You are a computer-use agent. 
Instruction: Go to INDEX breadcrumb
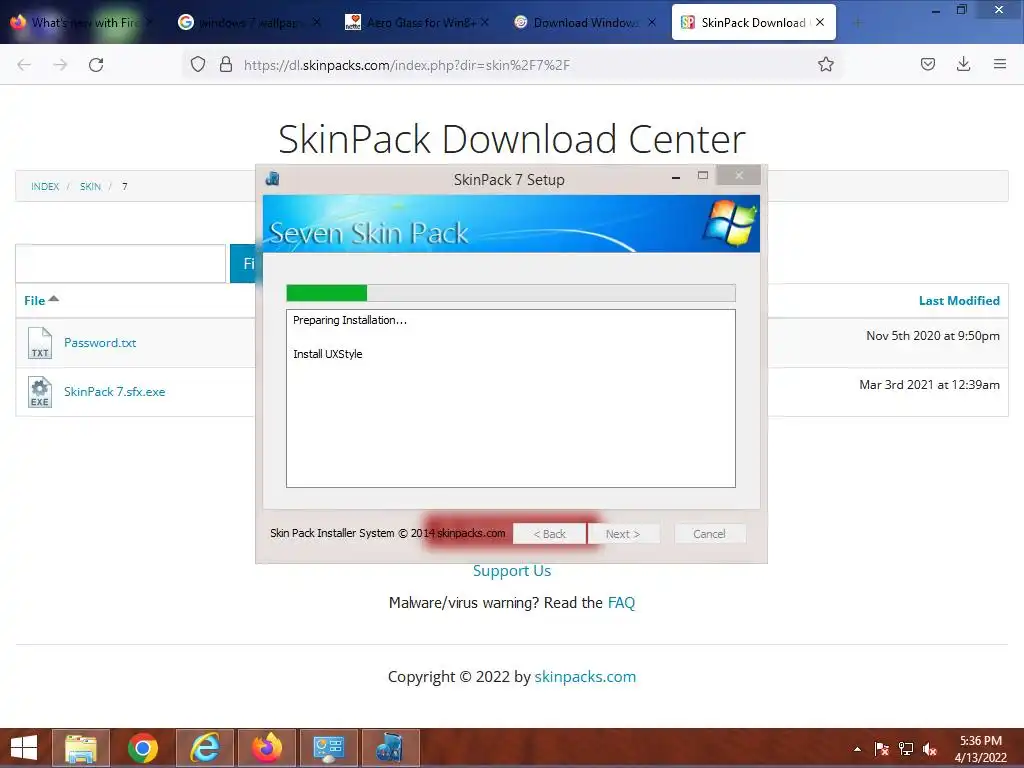coord(45,187)
